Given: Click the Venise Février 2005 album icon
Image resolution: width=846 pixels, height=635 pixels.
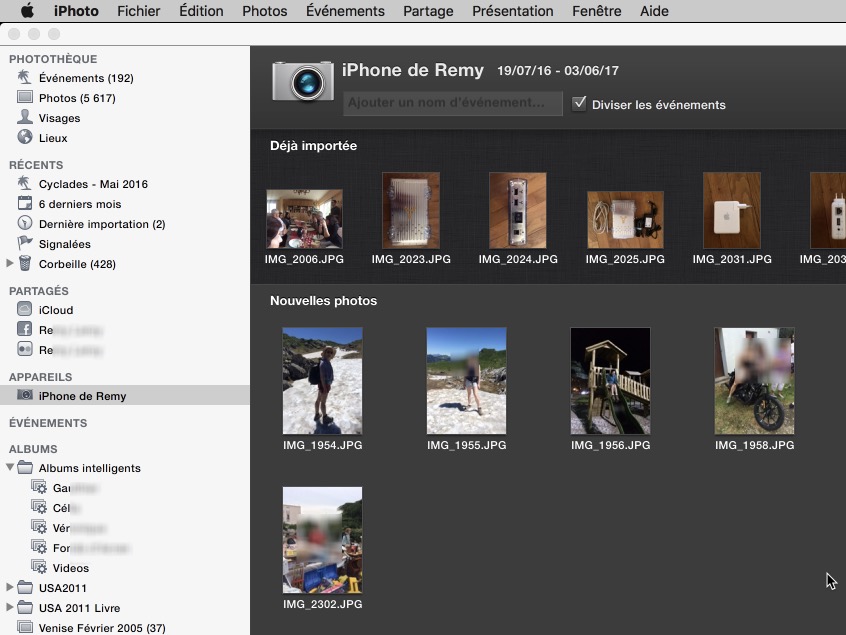Looking at the screenshot, I should (25, 627).
